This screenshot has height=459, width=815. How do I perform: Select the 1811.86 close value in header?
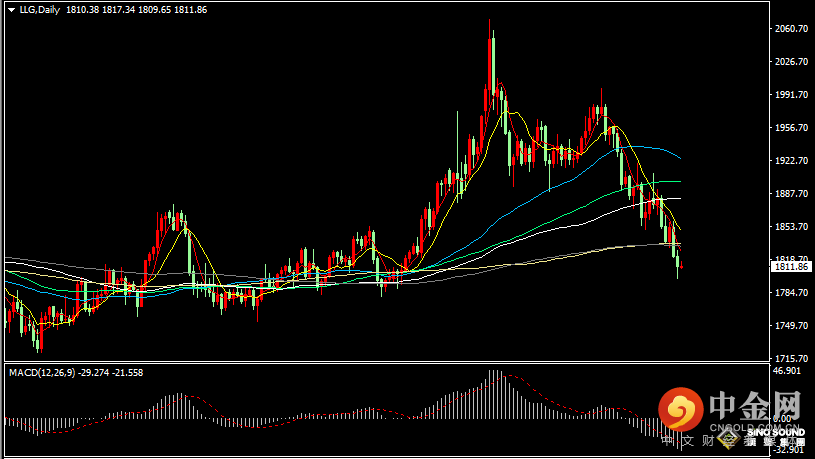tap(190, 10)
